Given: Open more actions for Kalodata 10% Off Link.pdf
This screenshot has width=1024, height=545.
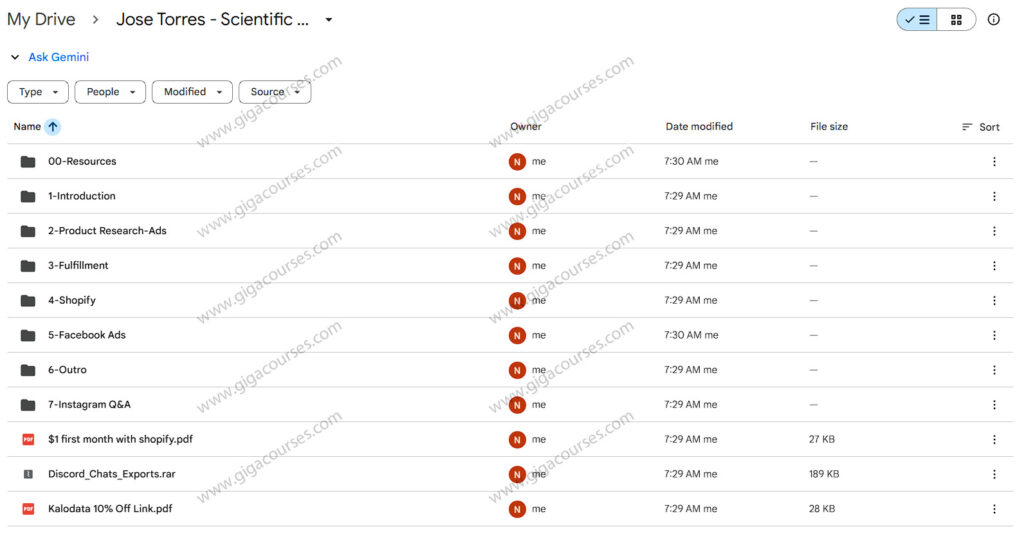Looking at the screenshot, I should (994, 508).
